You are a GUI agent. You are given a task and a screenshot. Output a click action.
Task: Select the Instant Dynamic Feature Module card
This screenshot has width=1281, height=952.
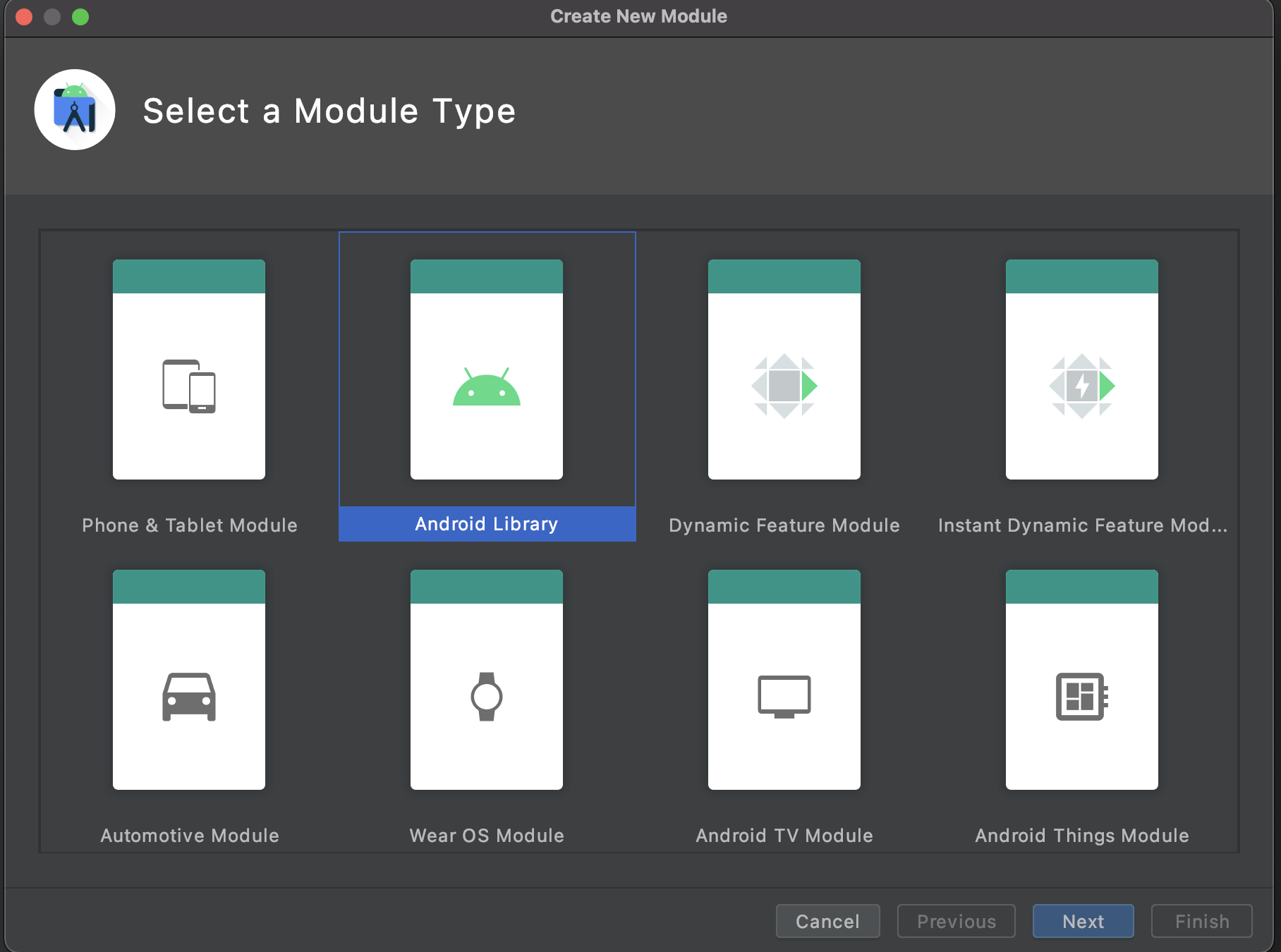point(1082,370)
